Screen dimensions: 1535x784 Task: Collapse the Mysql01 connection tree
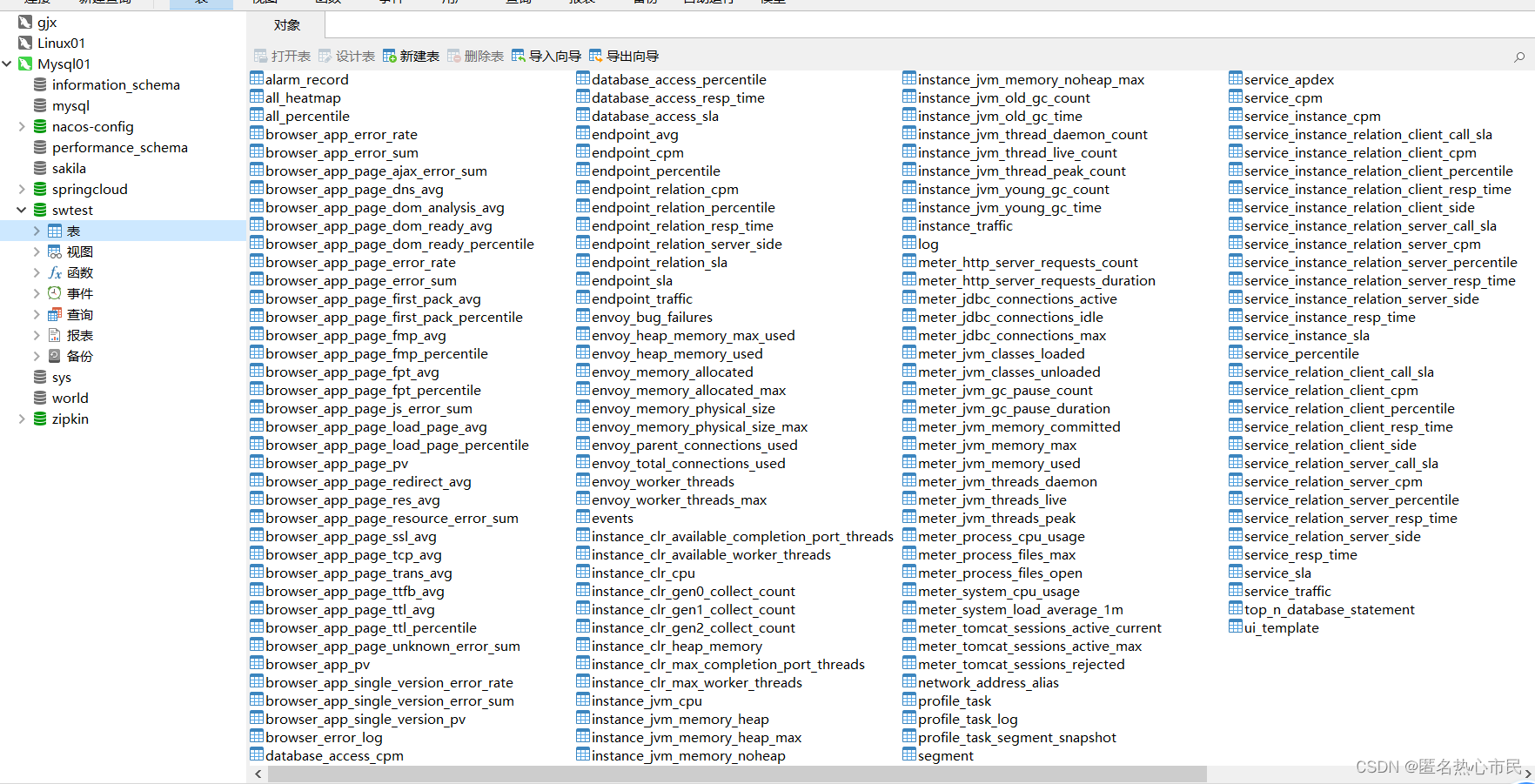click(x=7, y=64)
